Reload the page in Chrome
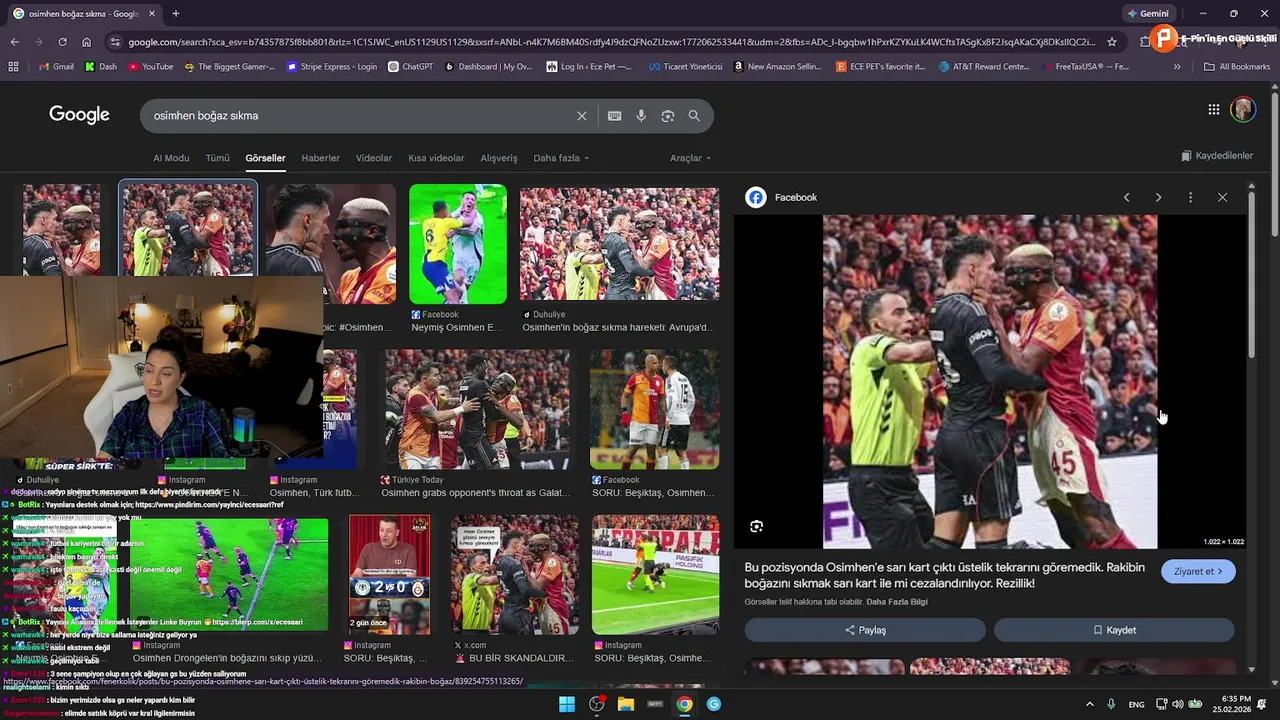The height and width of the screenshot is (720, 1280). (x=62, y=42)
